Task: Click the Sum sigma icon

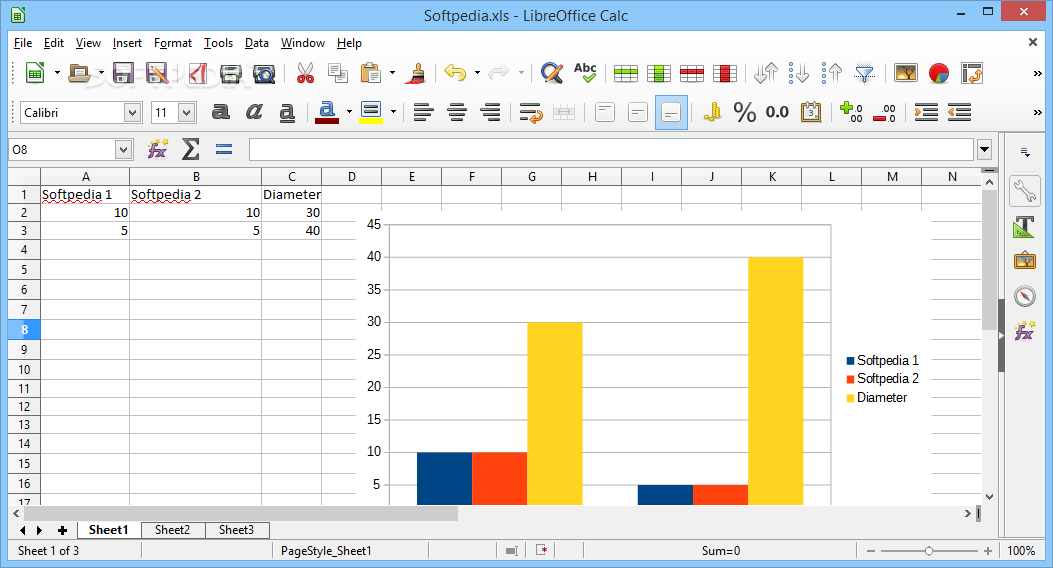Action: tap(191, 149)
